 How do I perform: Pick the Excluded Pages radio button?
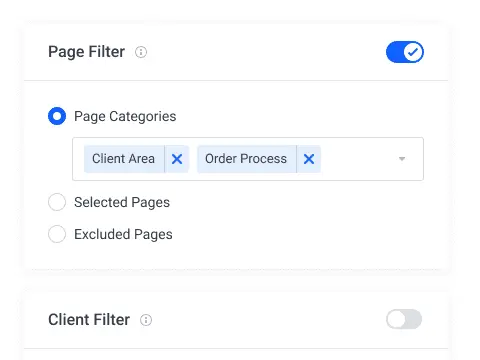click(57, 234)
